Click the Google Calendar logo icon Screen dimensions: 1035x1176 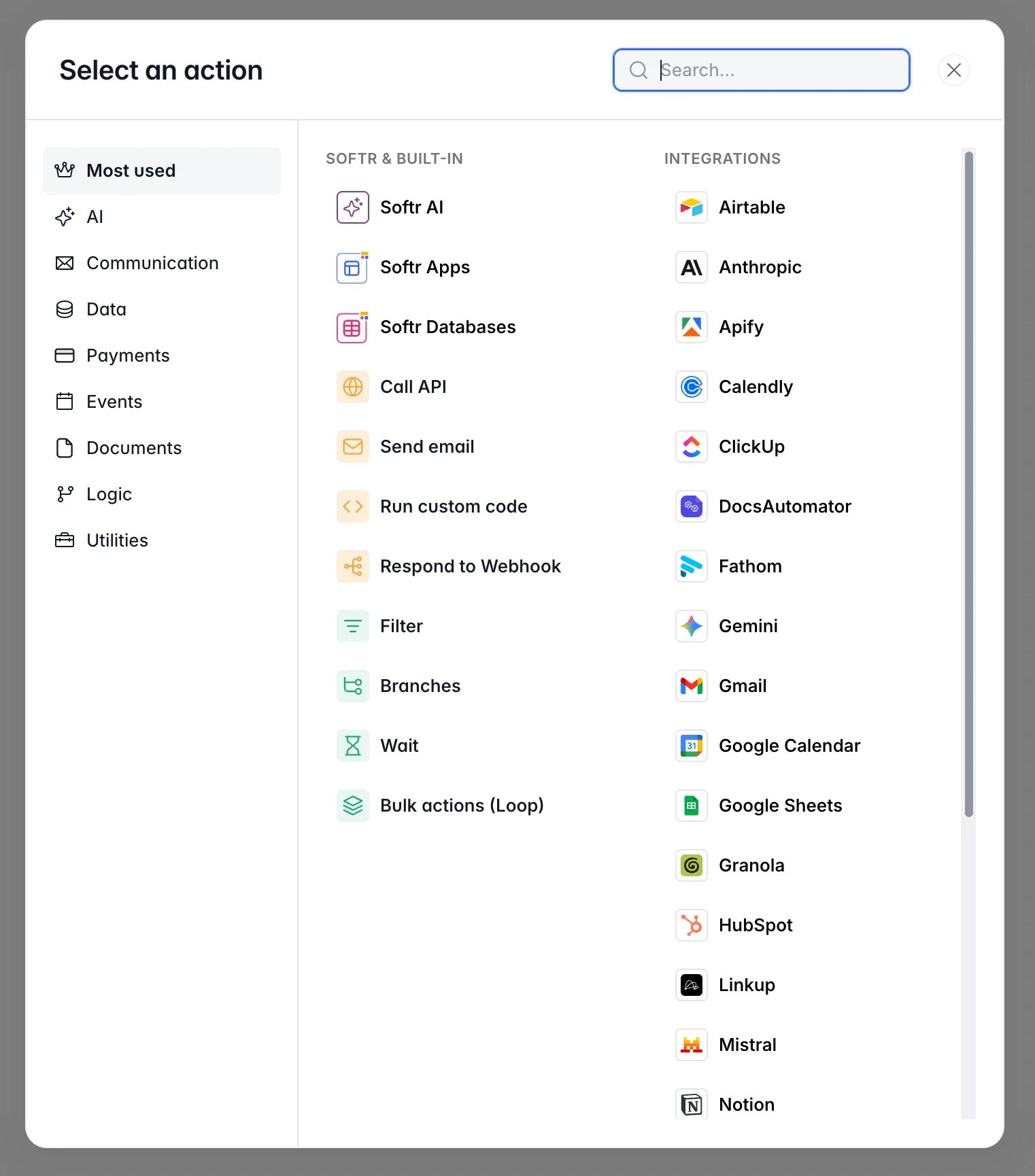pos(691,746)
